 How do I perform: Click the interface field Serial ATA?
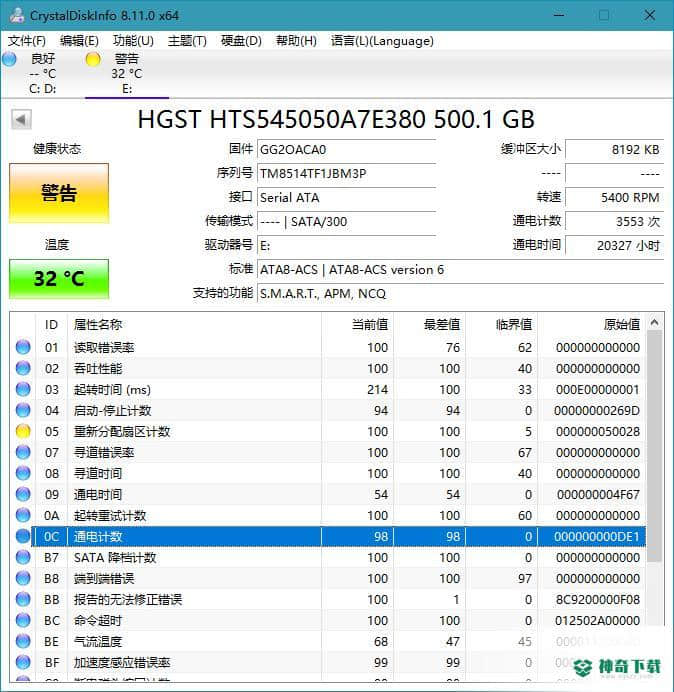point(346,197)
